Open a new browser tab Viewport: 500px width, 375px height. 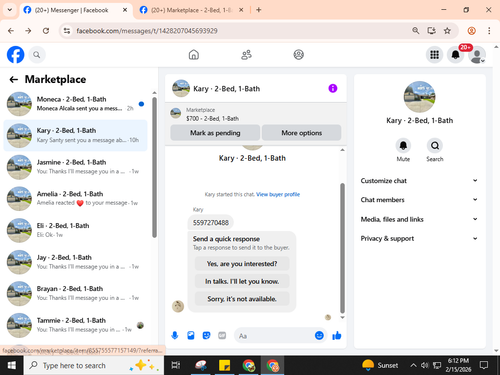(259, 10)
